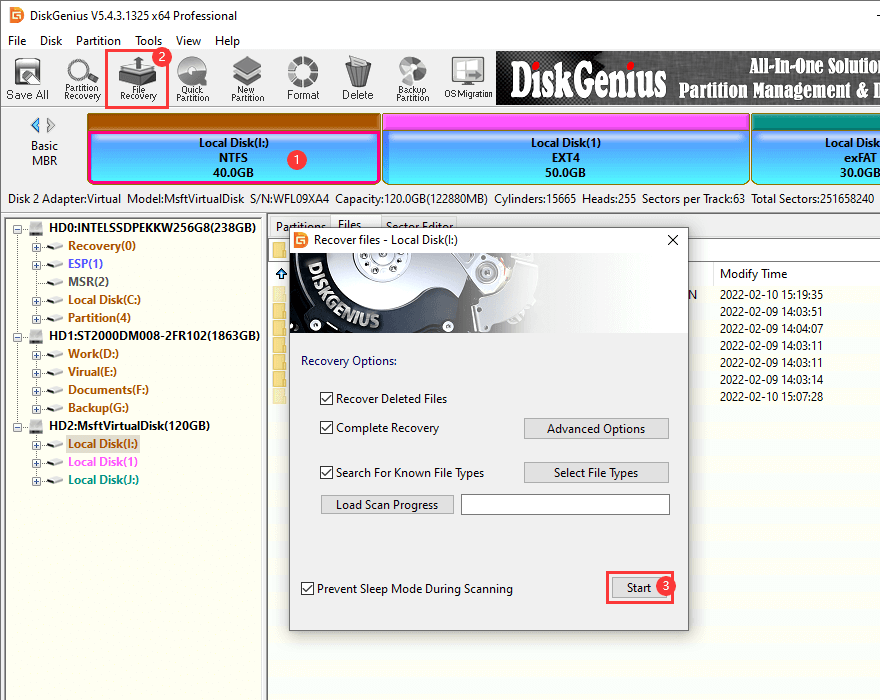
Task: Click the 2022-02-10 15:07:28 modify time entry
Action: coord(771,397)
